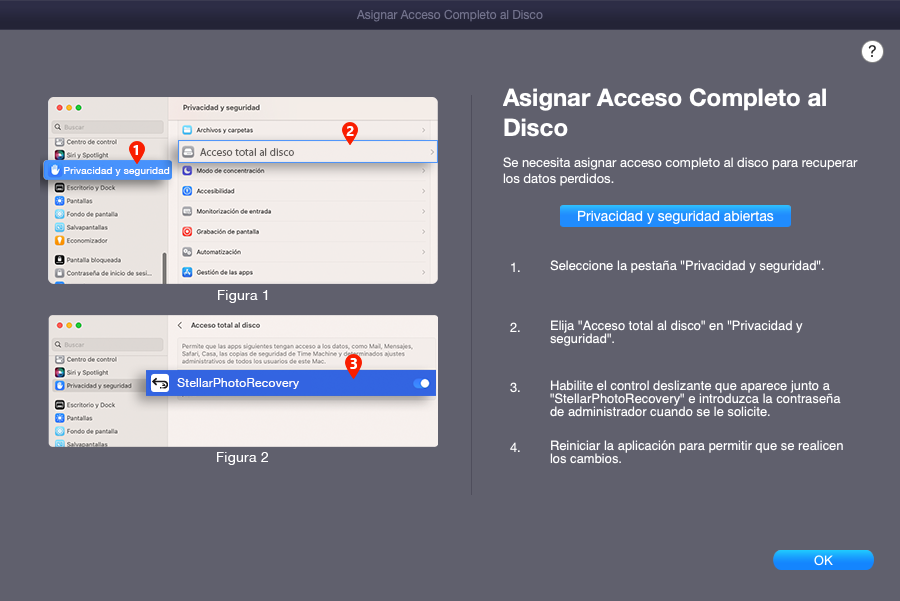Click the Buscar search field in Figura 1
Screen dimensions: 900x601
pyautogui.click(x=107, y=127)
